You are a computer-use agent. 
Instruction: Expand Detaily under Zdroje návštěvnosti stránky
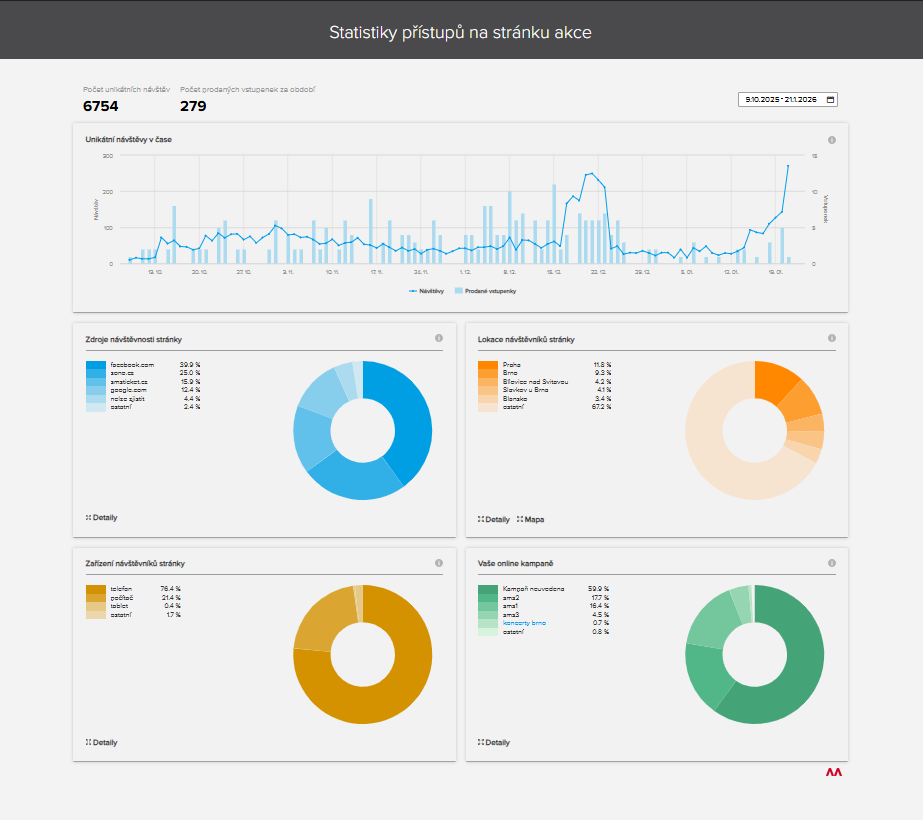[x=102, y=518]
